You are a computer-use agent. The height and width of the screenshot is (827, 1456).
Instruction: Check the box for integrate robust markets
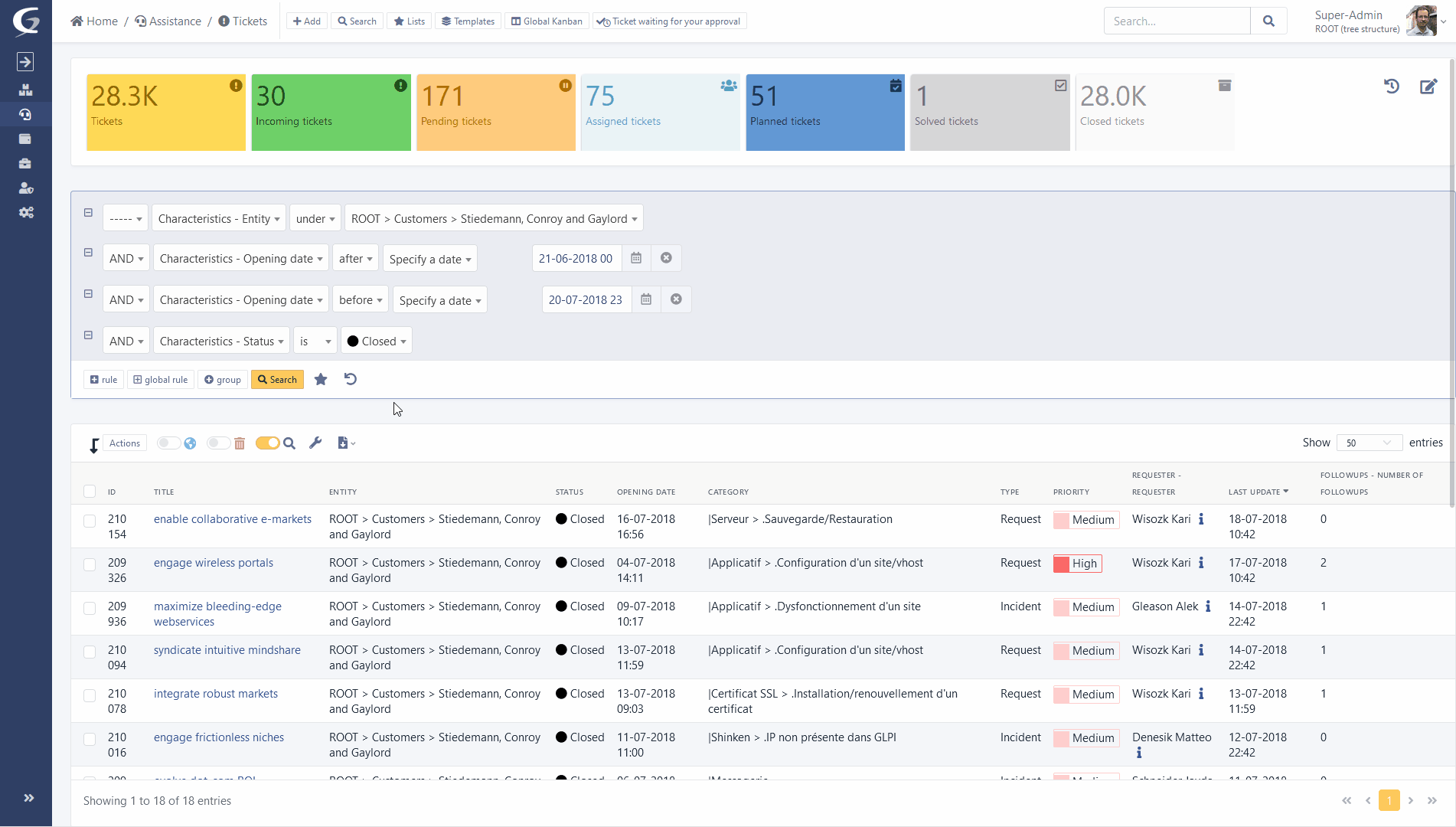(90, 695)
